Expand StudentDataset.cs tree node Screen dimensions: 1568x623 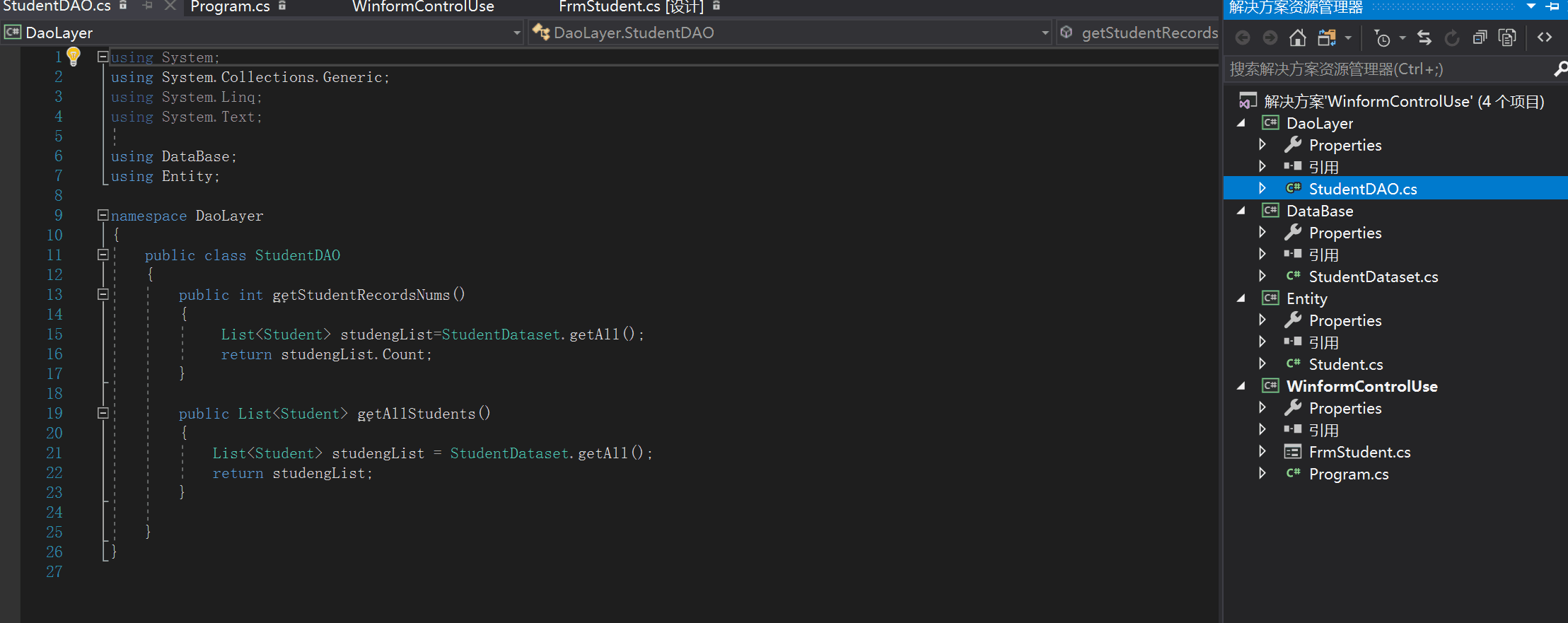(1262, 276)
